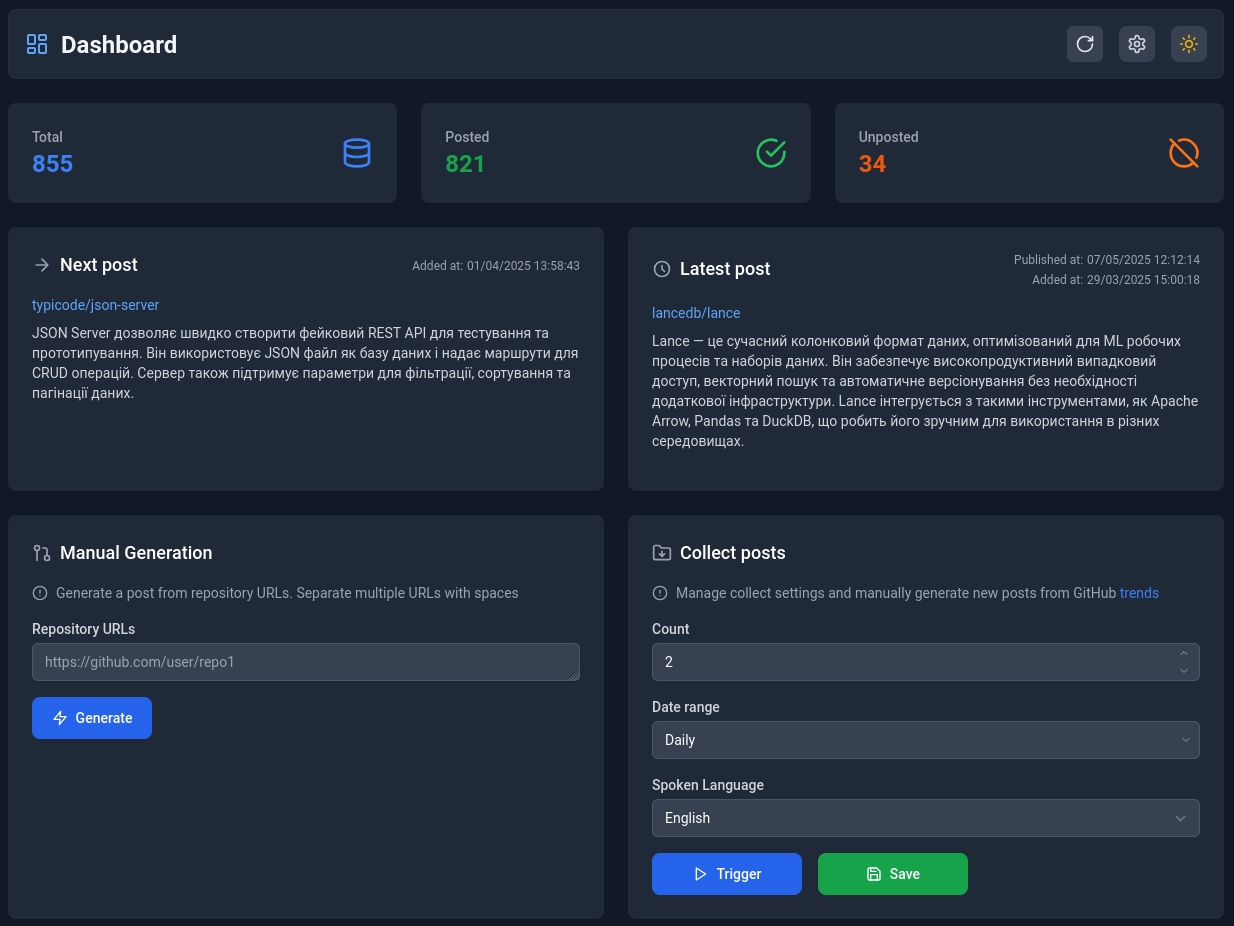Viewport: 1234px width, 926px height.
Task: Click the Posted value 821
Action: (x=465, y=164)
